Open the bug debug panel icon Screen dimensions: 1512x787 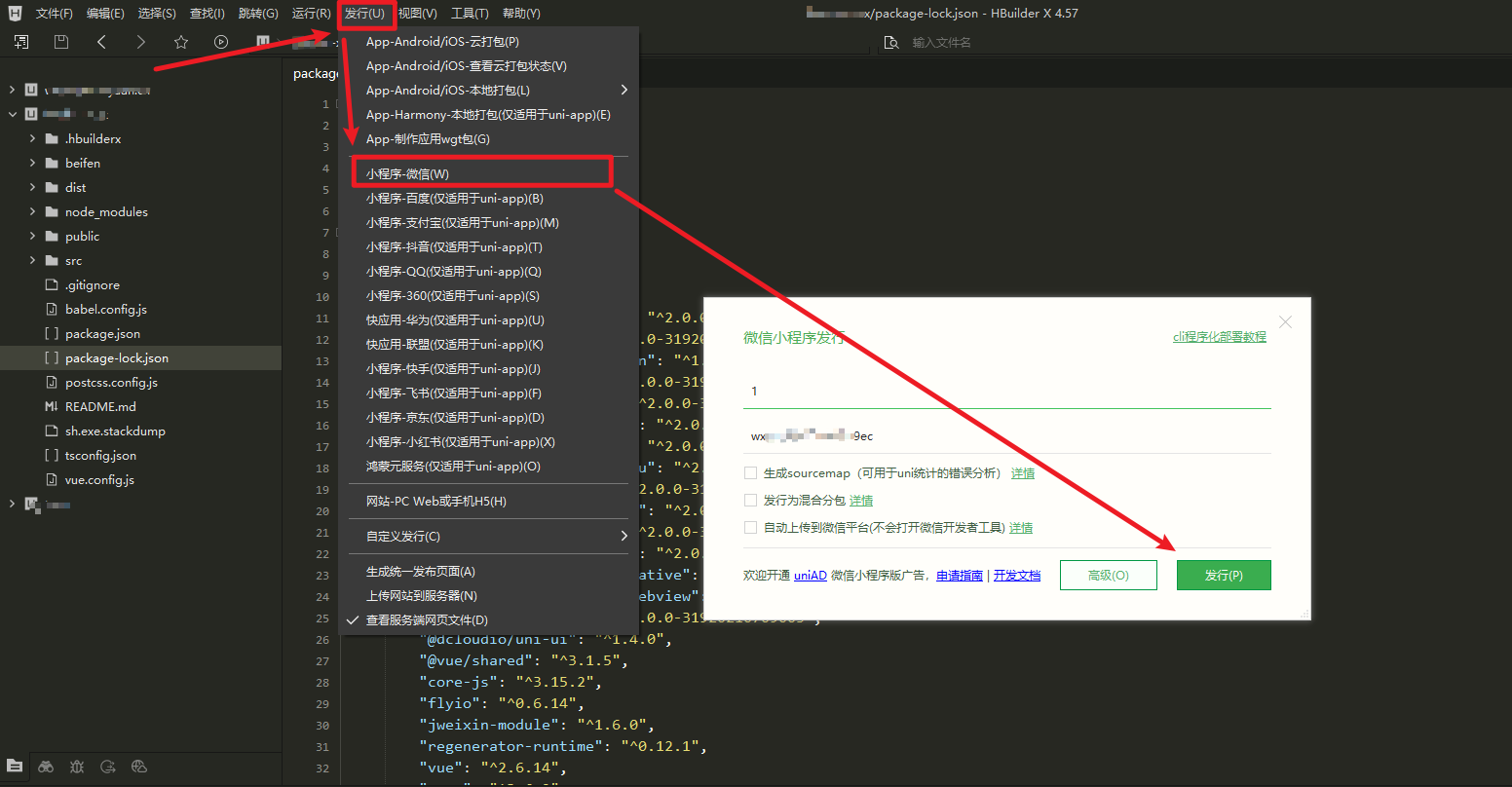tap(77, 767)
